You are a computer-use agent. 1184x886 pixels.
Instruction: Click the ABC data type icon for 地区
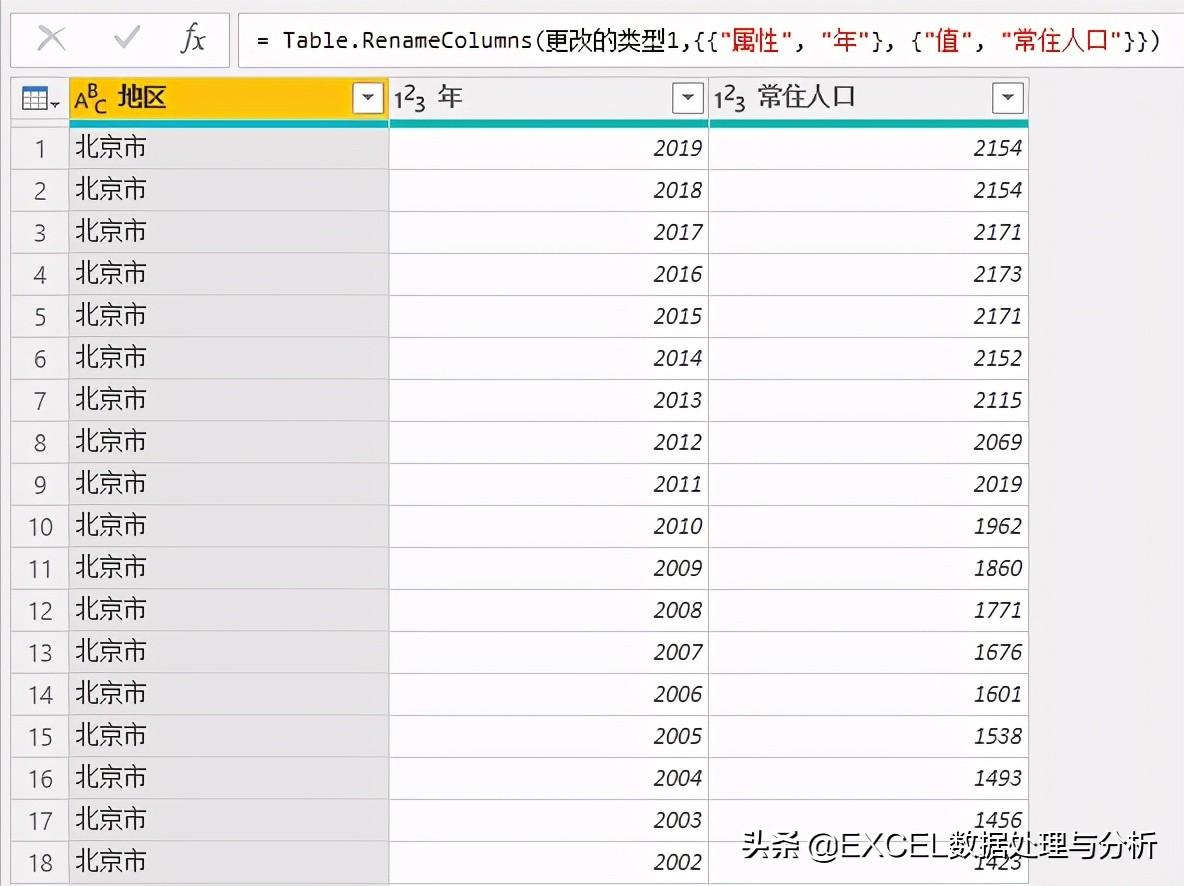pos(91,98)
